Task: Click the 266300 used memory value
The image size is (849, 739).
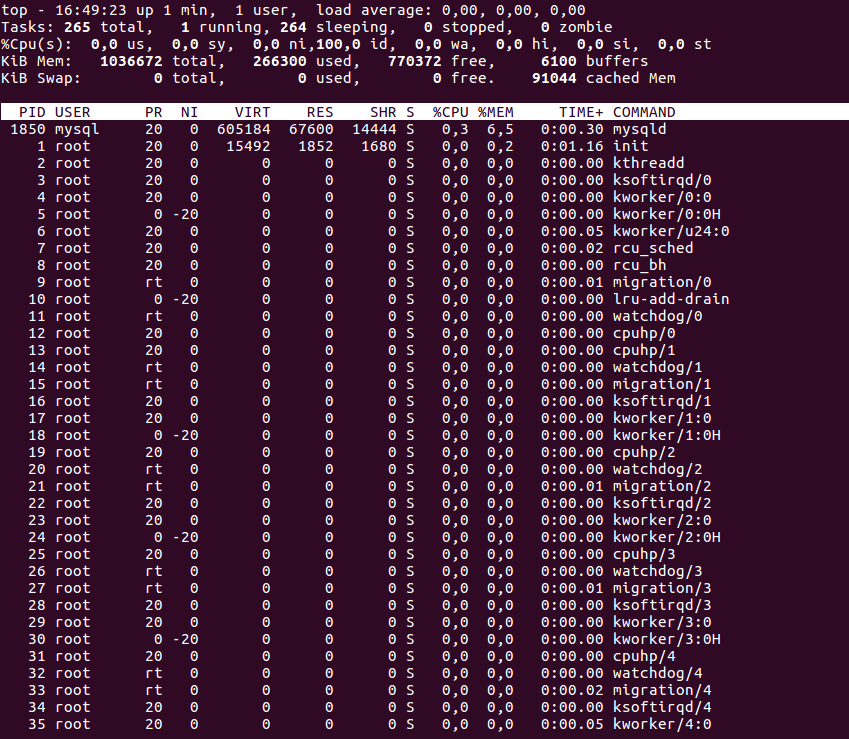Action: pyautogui.click(x=279, y=61)
